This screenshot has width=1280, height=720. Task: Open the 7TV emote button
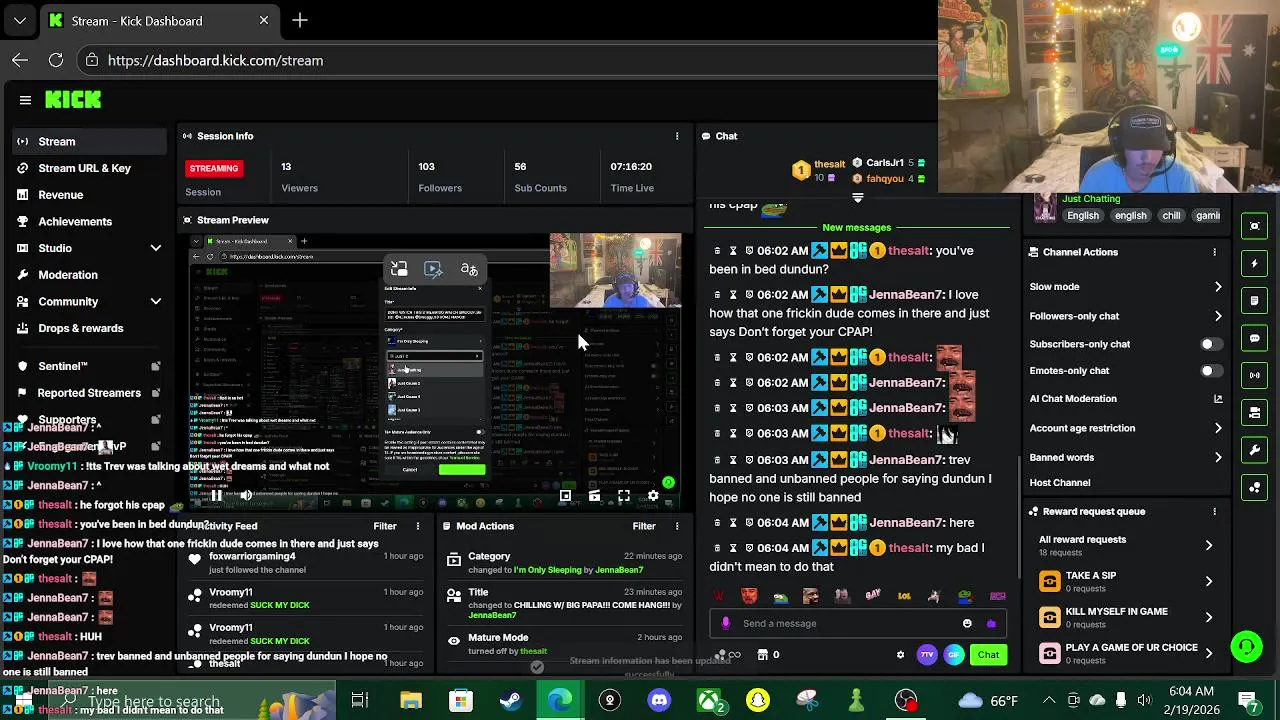[x=927, y=655]
